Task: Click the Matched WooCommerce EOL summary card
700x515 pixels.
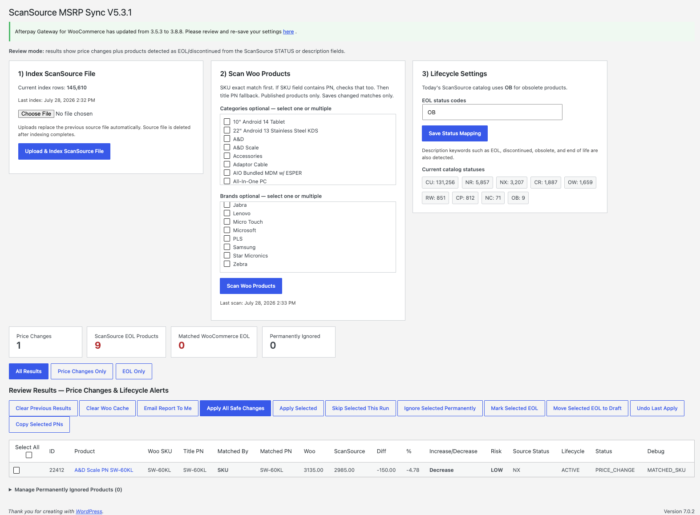Action: coord(214,342)
